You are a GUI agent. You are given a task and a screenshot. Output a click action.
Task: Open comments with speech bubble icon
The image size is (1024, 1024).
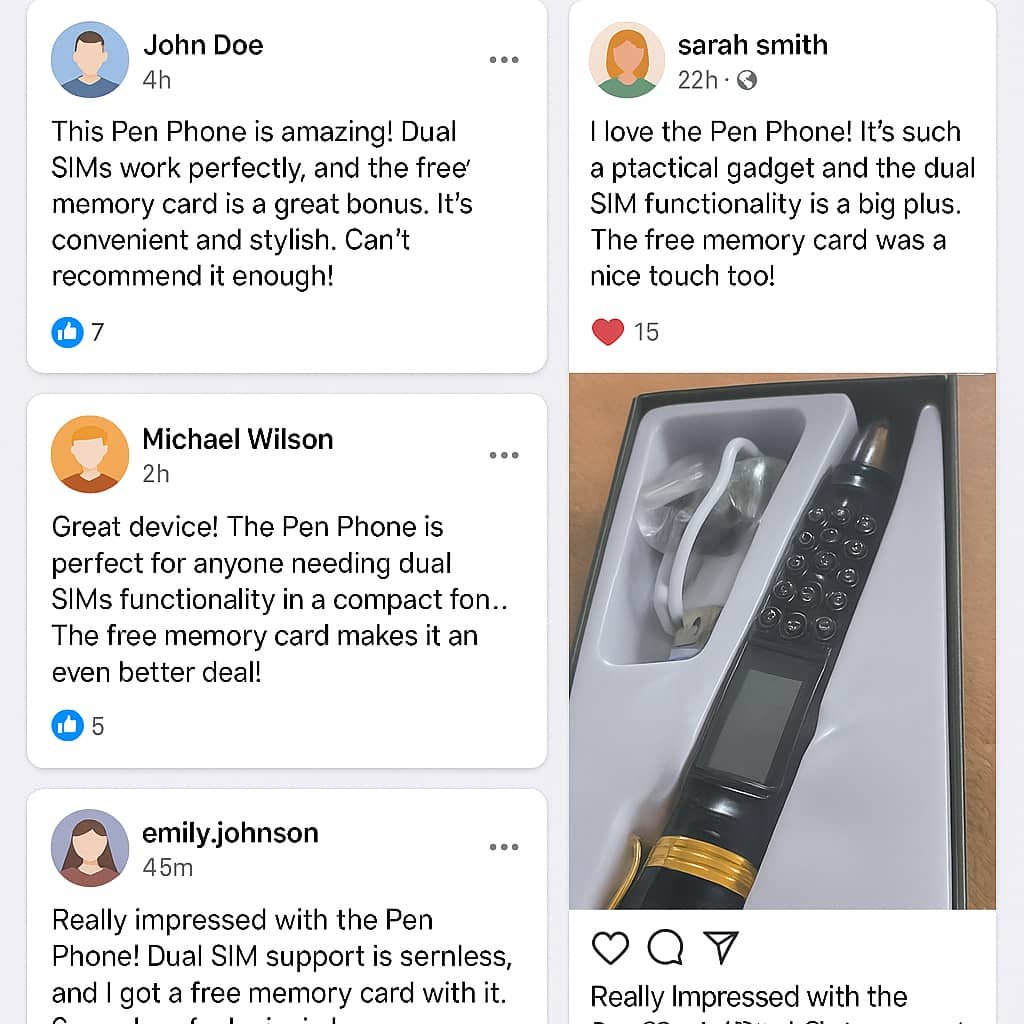coord(665,948)
